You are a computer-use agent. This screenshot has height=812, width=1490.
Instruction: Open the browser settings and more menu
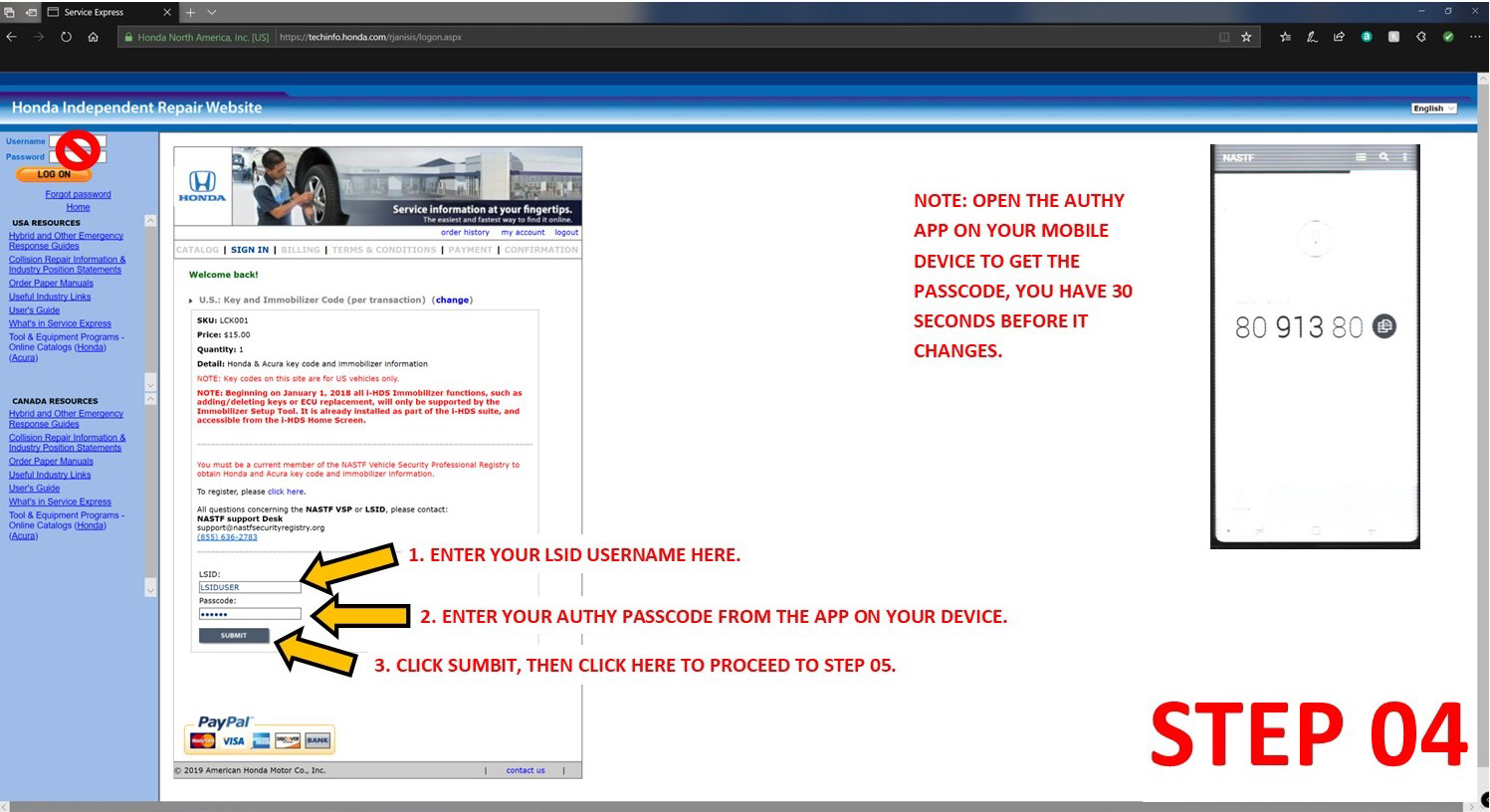coord(1474,37)
